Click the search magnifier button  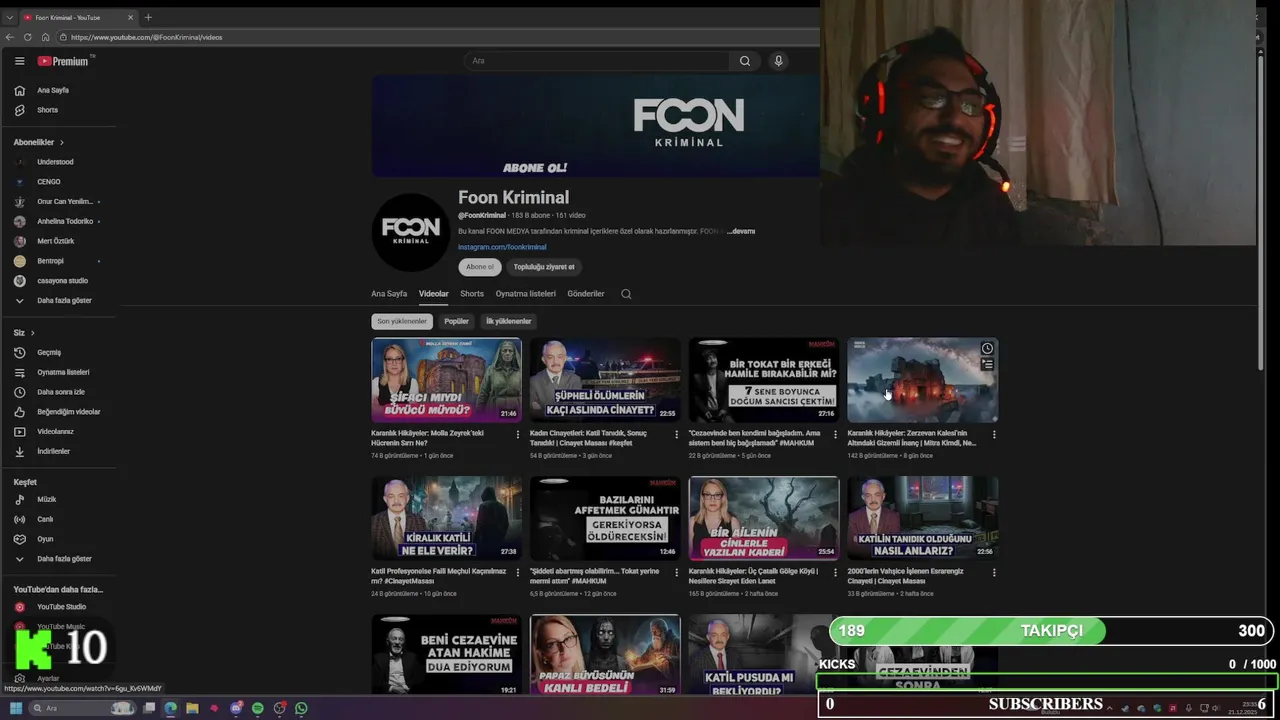pos(745,61)
